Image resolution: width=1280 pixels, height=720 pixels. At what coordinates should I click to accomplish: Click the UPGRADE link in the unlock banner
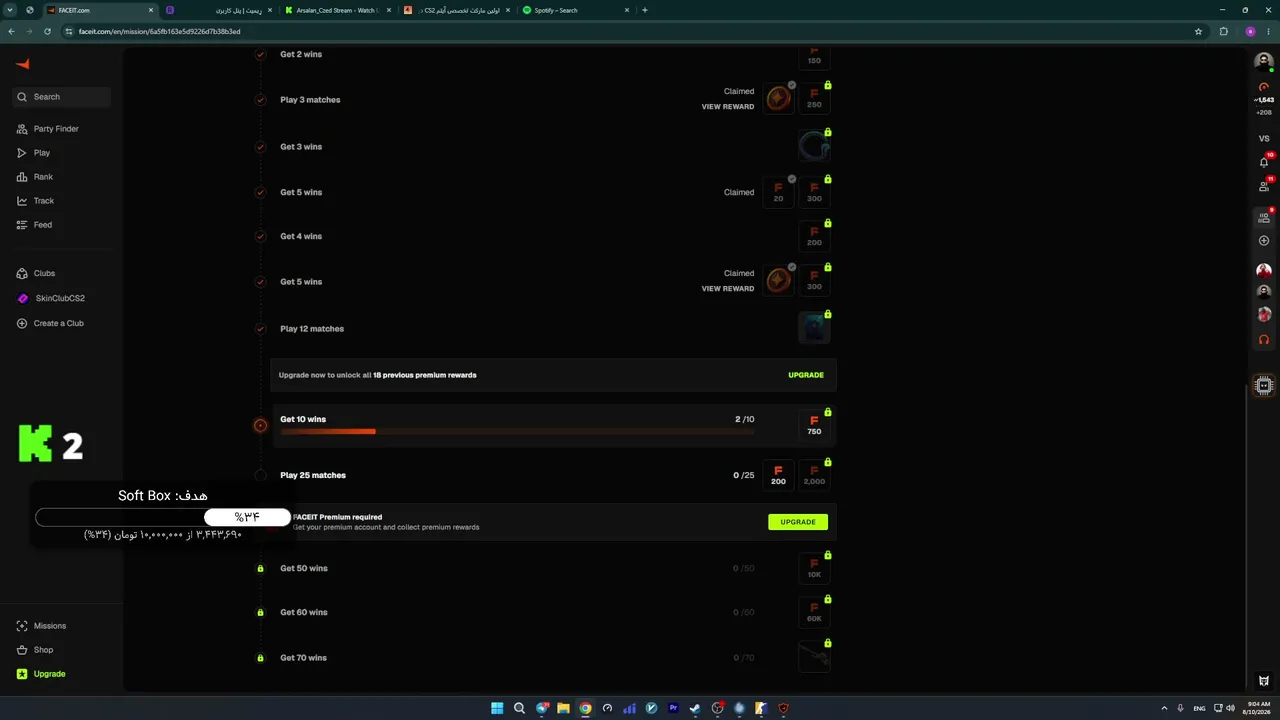tap(806, 375)
